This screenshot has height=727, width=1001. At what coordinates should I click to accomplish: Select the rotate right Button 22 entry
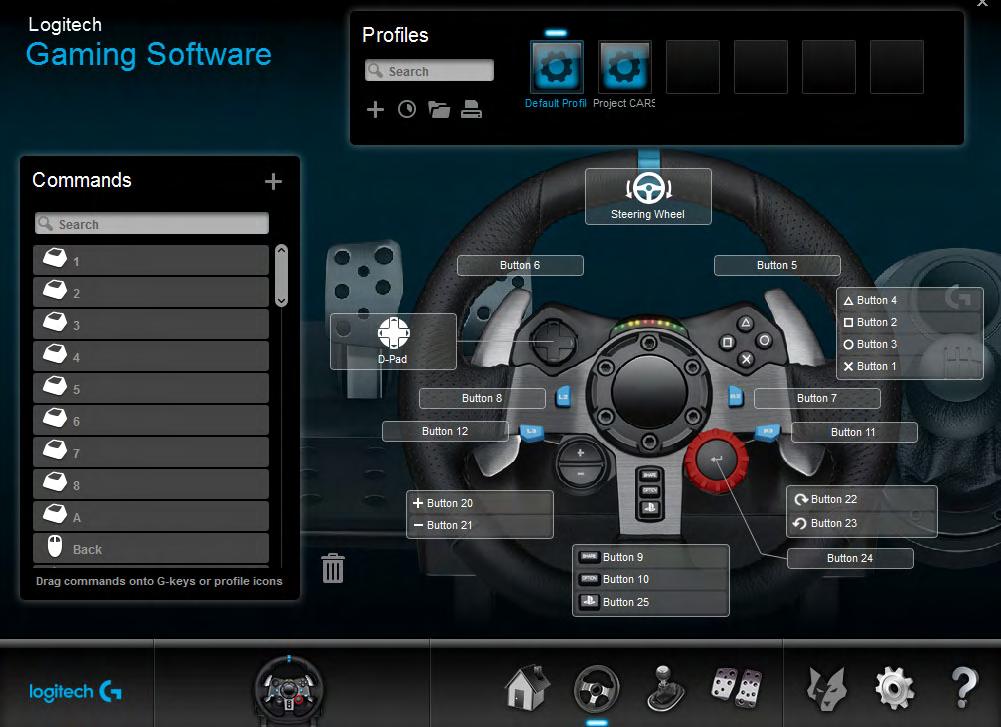pos(862,499)
